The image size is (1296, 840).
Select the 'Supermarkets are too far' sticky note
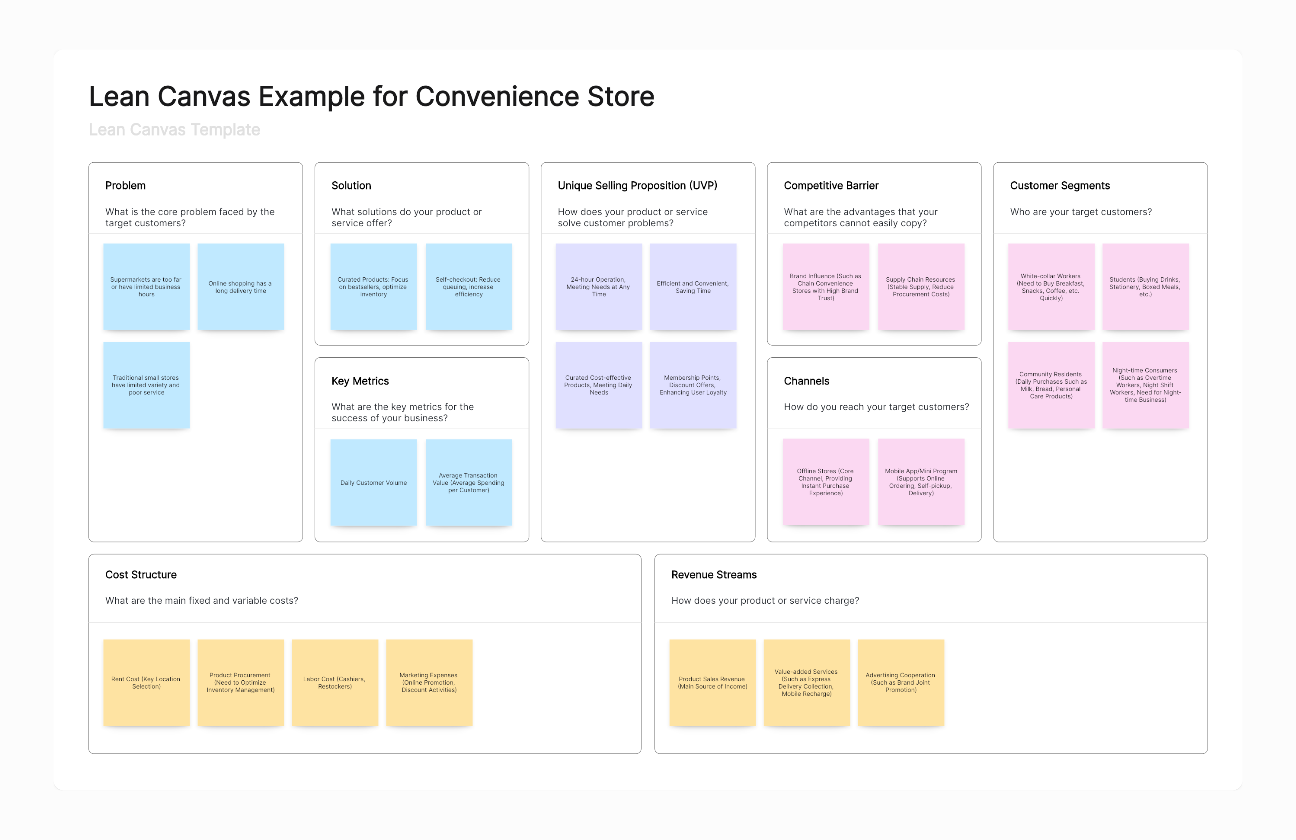pos(146,287)
